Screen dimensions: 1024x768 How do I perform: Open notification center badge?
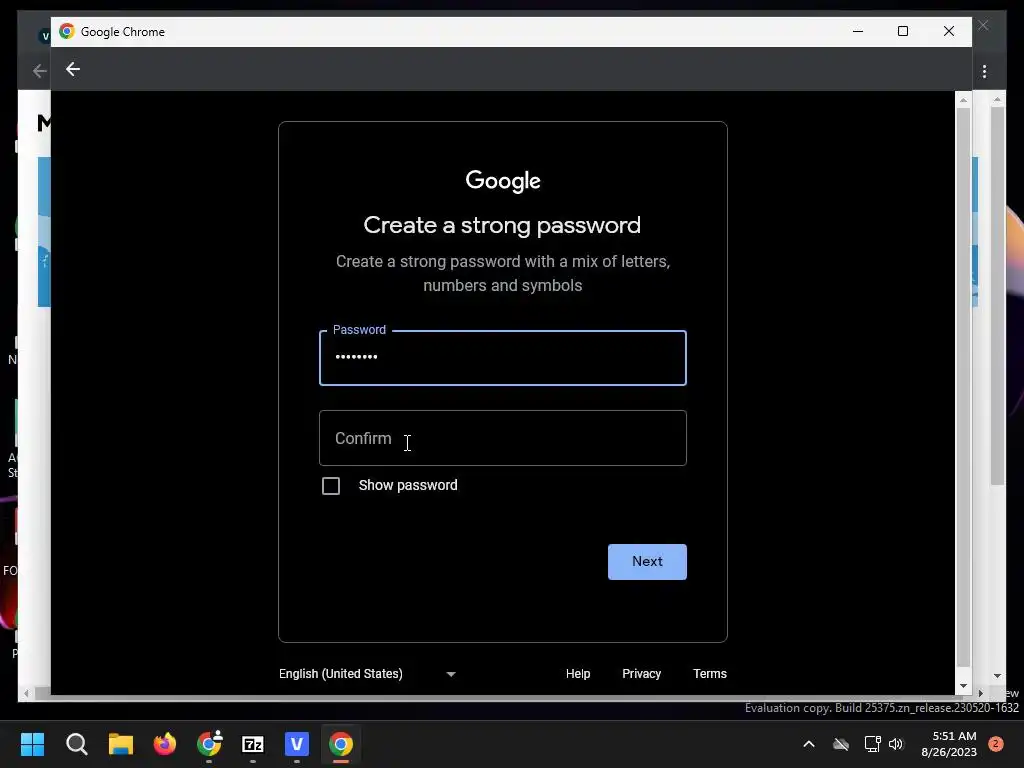click(x=996, y=744)
